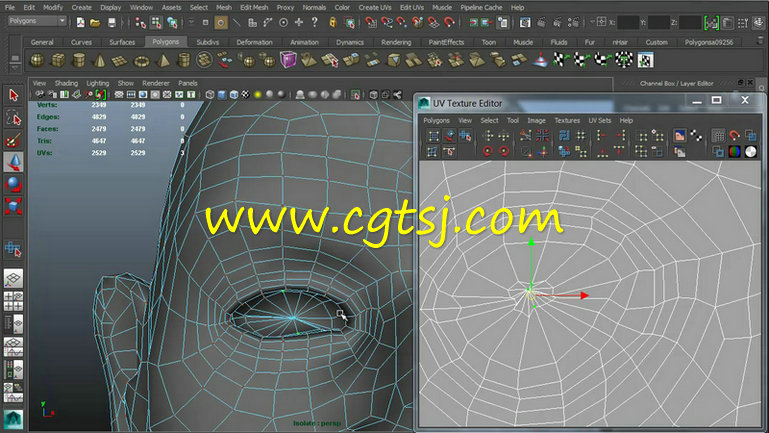This screenshot has width=769, height=433.
Task: Open the shelf options dropdown arrow
Action: [15, 68]
